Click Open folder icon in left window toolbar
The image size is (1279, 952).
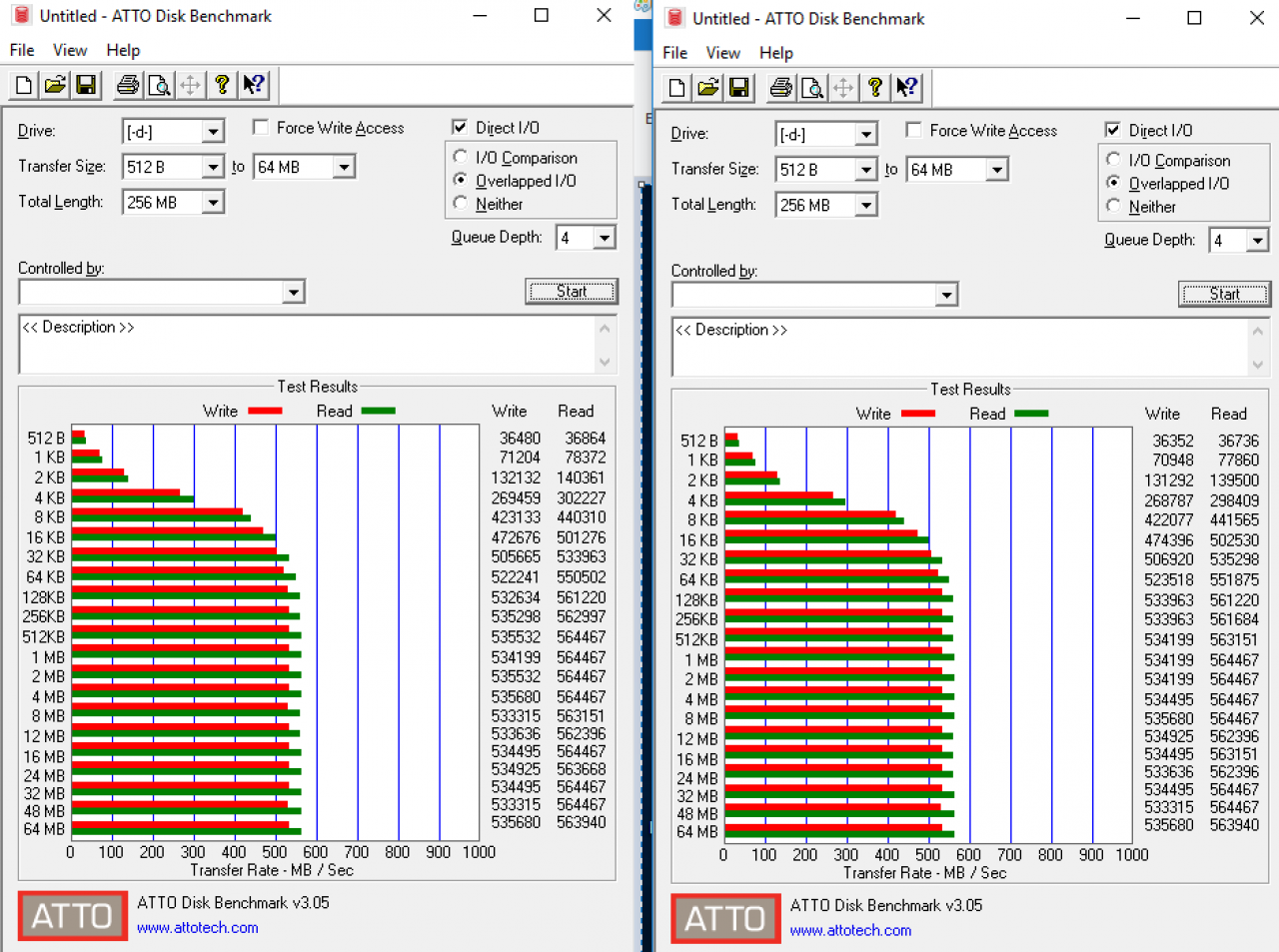coord(55,85)
